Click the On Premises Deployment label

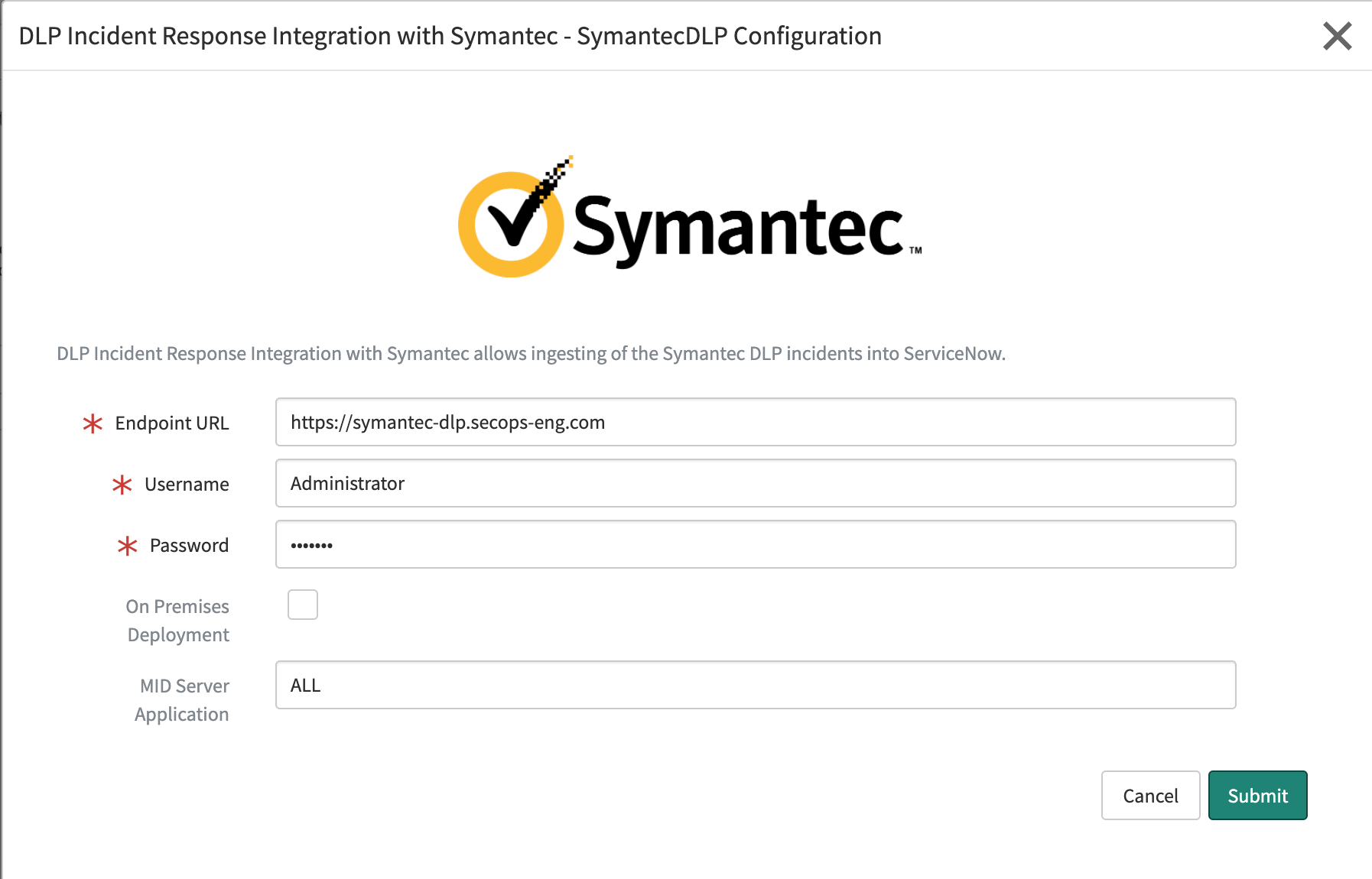[x=177, y=621]
